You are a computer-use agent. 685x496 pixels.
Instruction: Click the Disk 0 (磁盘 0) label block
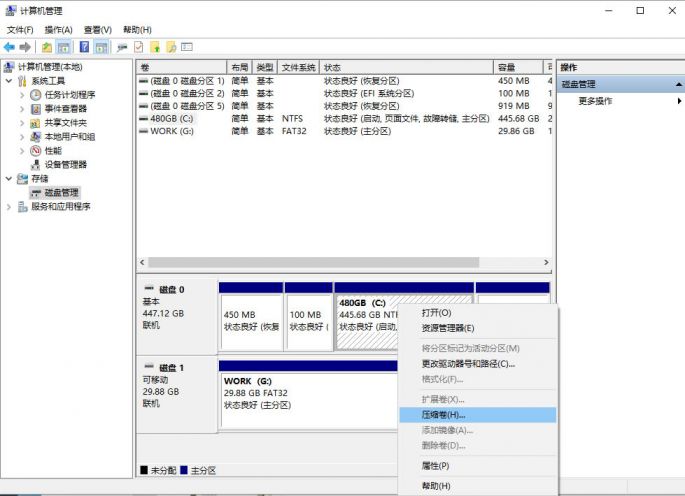pos(177,316)
